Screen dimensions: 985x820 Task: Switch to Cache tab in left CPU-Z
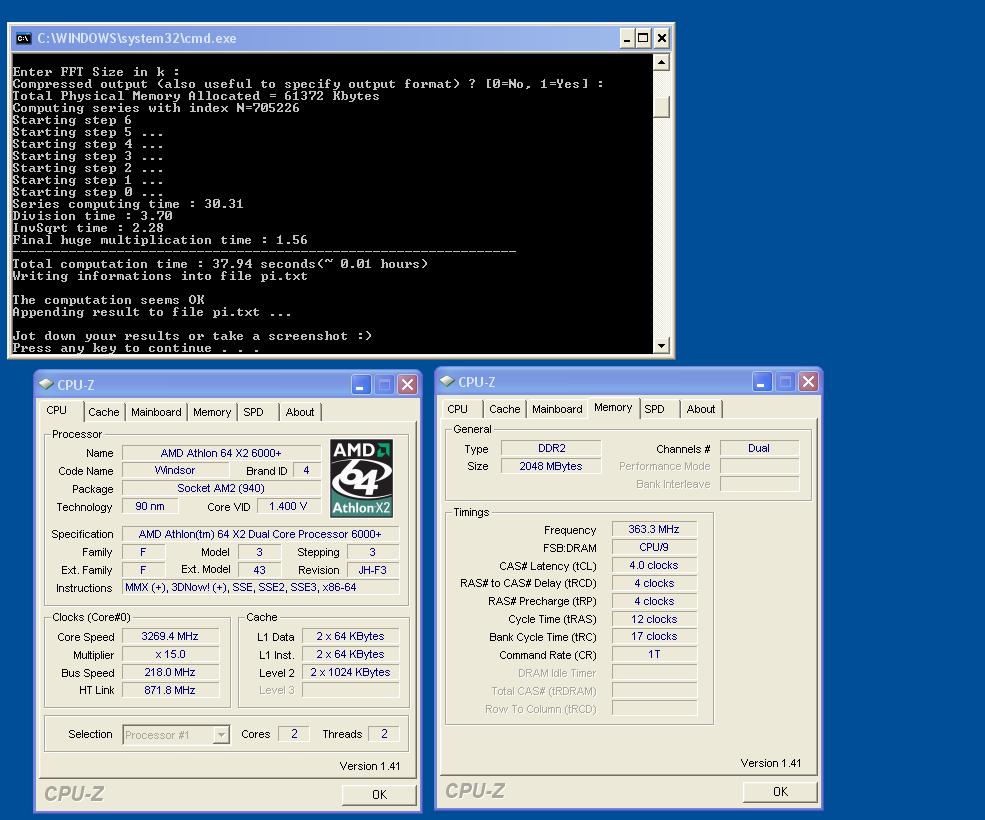coord(104,412)
